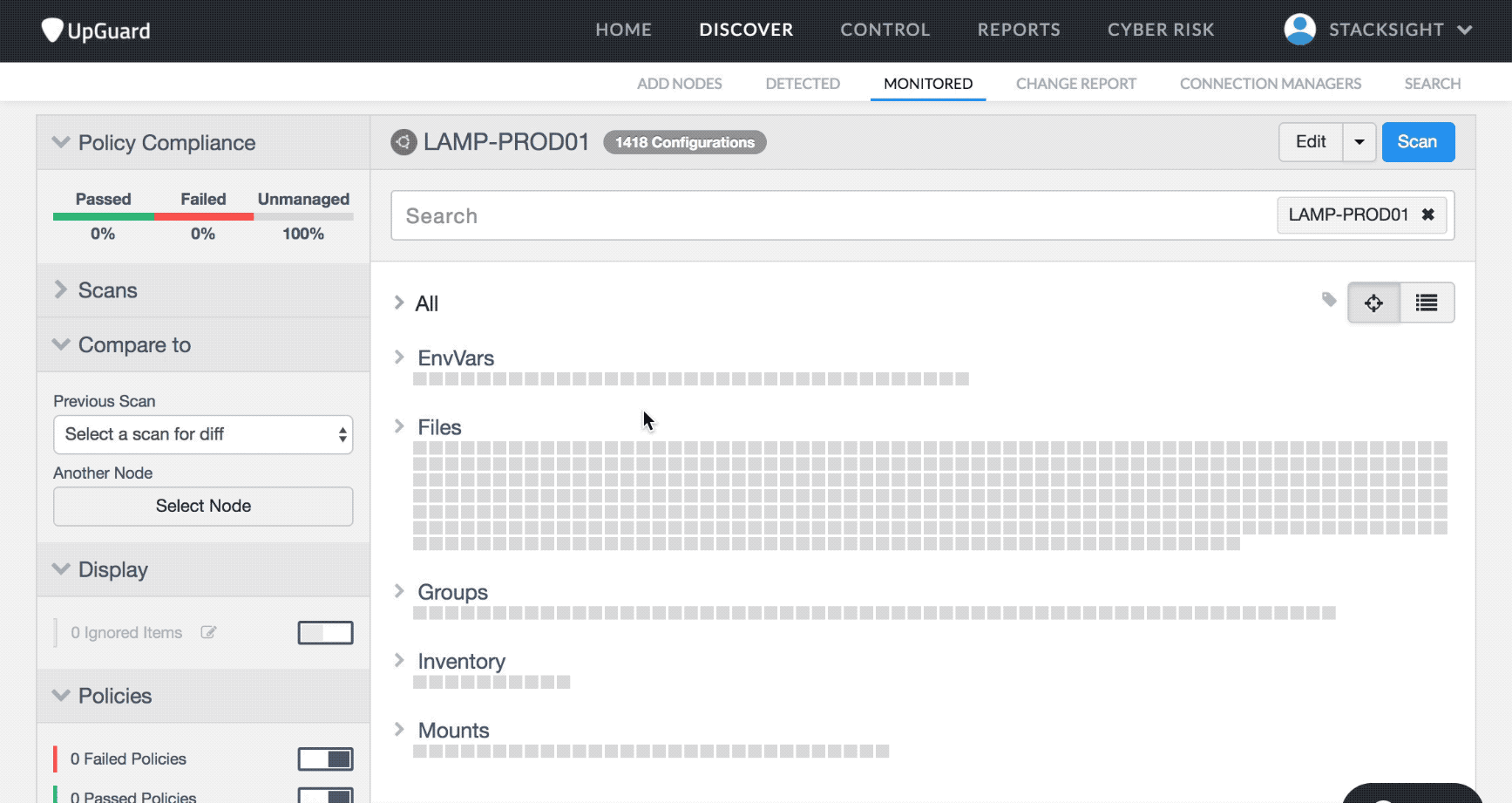Open the StackSight account dropdown arrow
This screenshot has height=803, width=1512.
[1465, 30]
